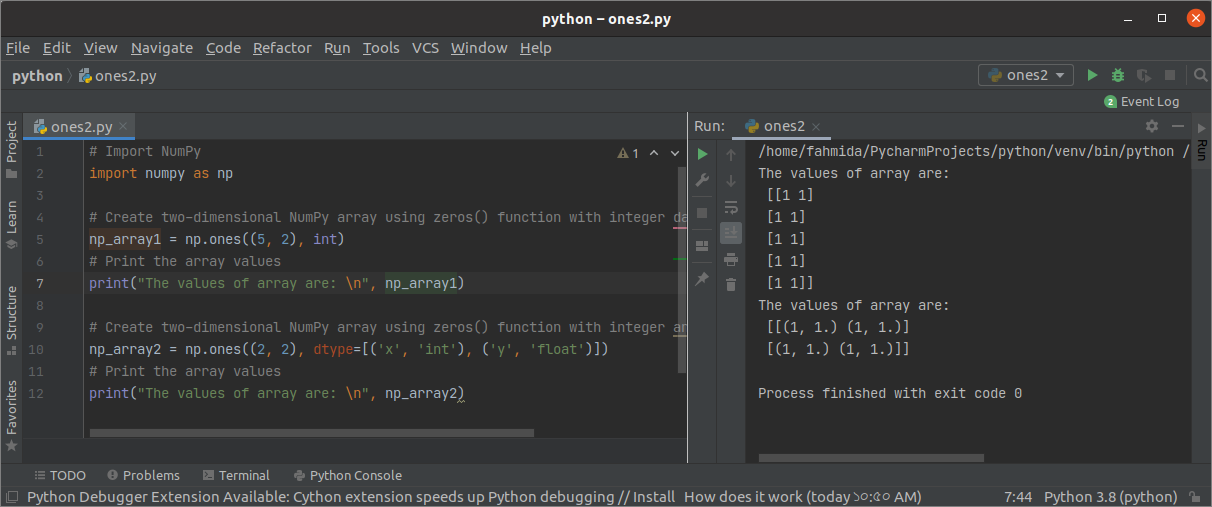1212x507 pixels.
Task: Open Run panel settings gear
Action: (x=1151, y=126)
